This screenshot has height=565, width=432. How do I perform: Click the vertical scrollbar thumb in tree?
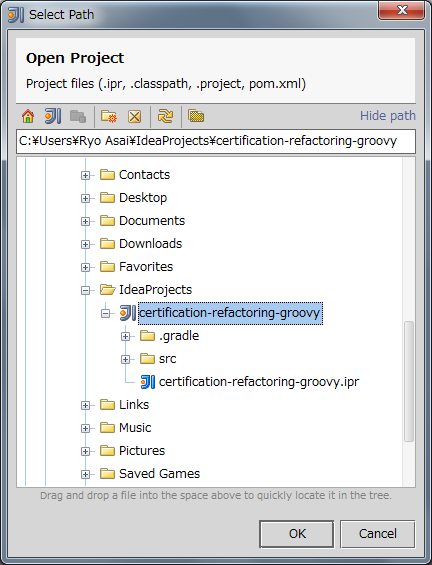tap(409, 381)
